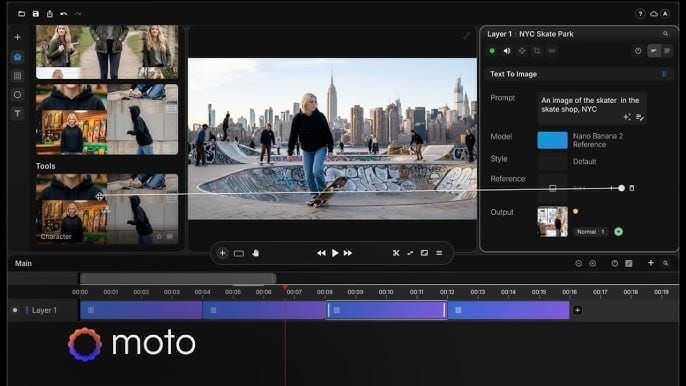The width and height of the screenshot is (686, 386).
Task: Click the timeline clock icon
Action: pos(615,263)
